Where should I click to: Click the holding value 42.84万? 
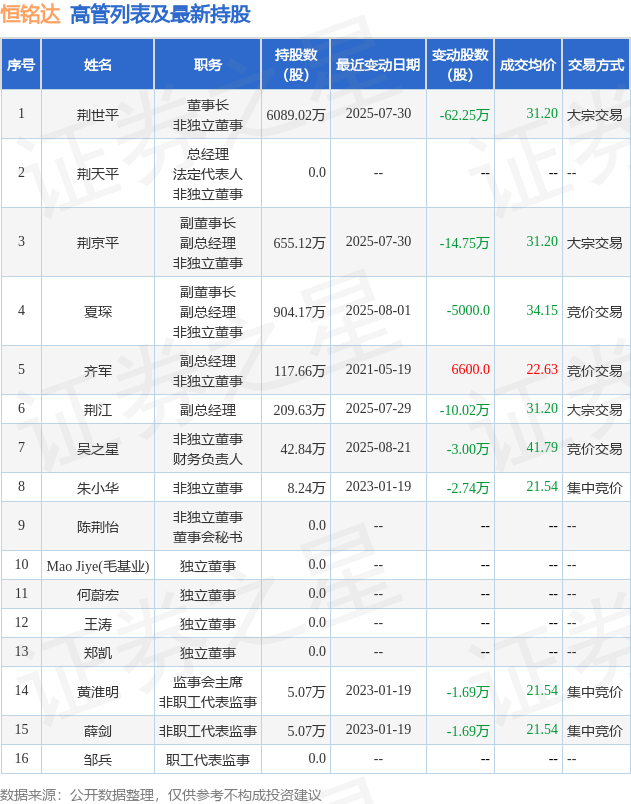coord(302,449)
